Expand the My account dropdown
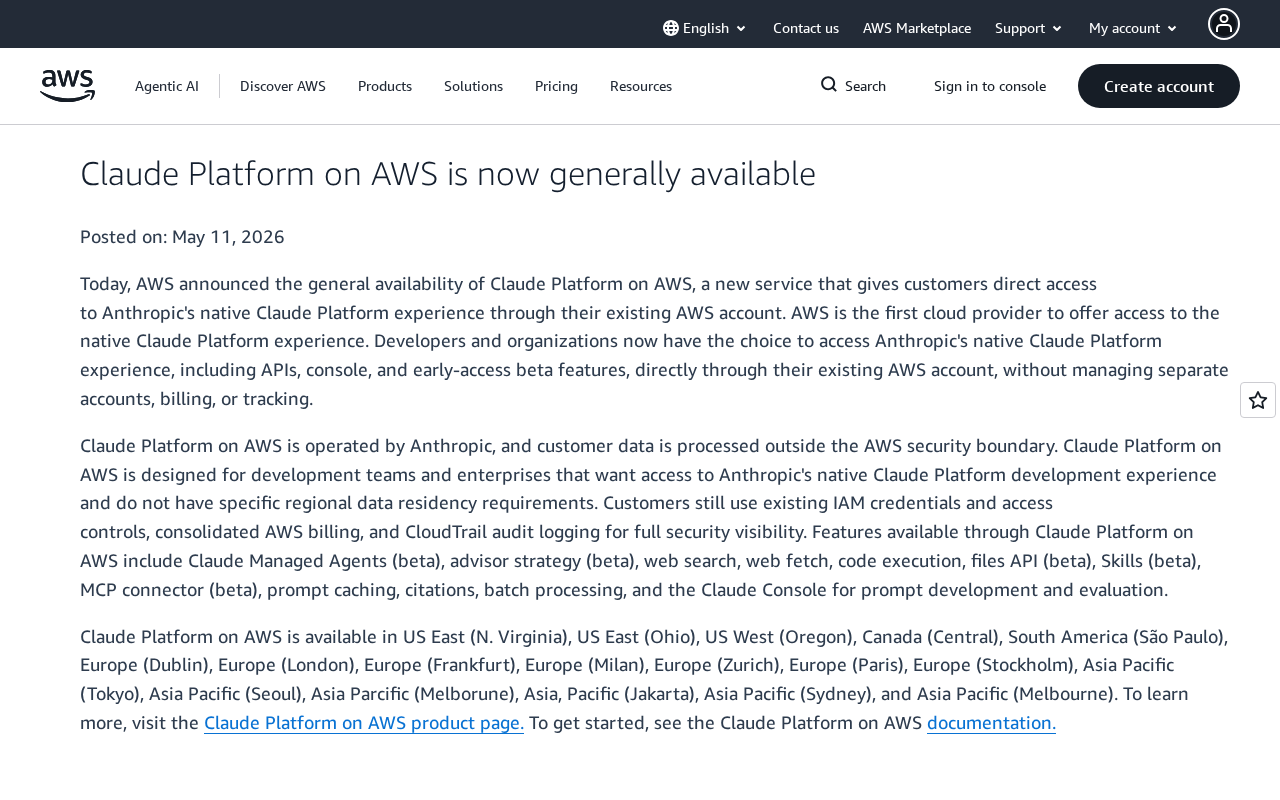This screenshot has width=1280, height=800. tap(1133, 28)
